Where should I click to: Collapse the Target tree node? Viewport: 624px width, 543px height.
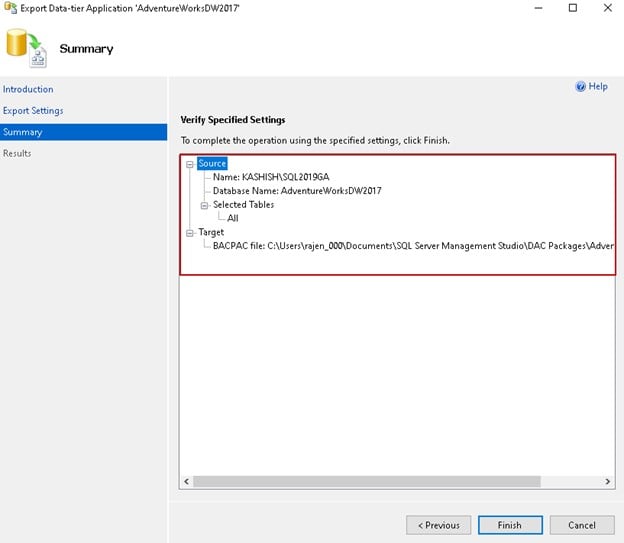(189, 232)
